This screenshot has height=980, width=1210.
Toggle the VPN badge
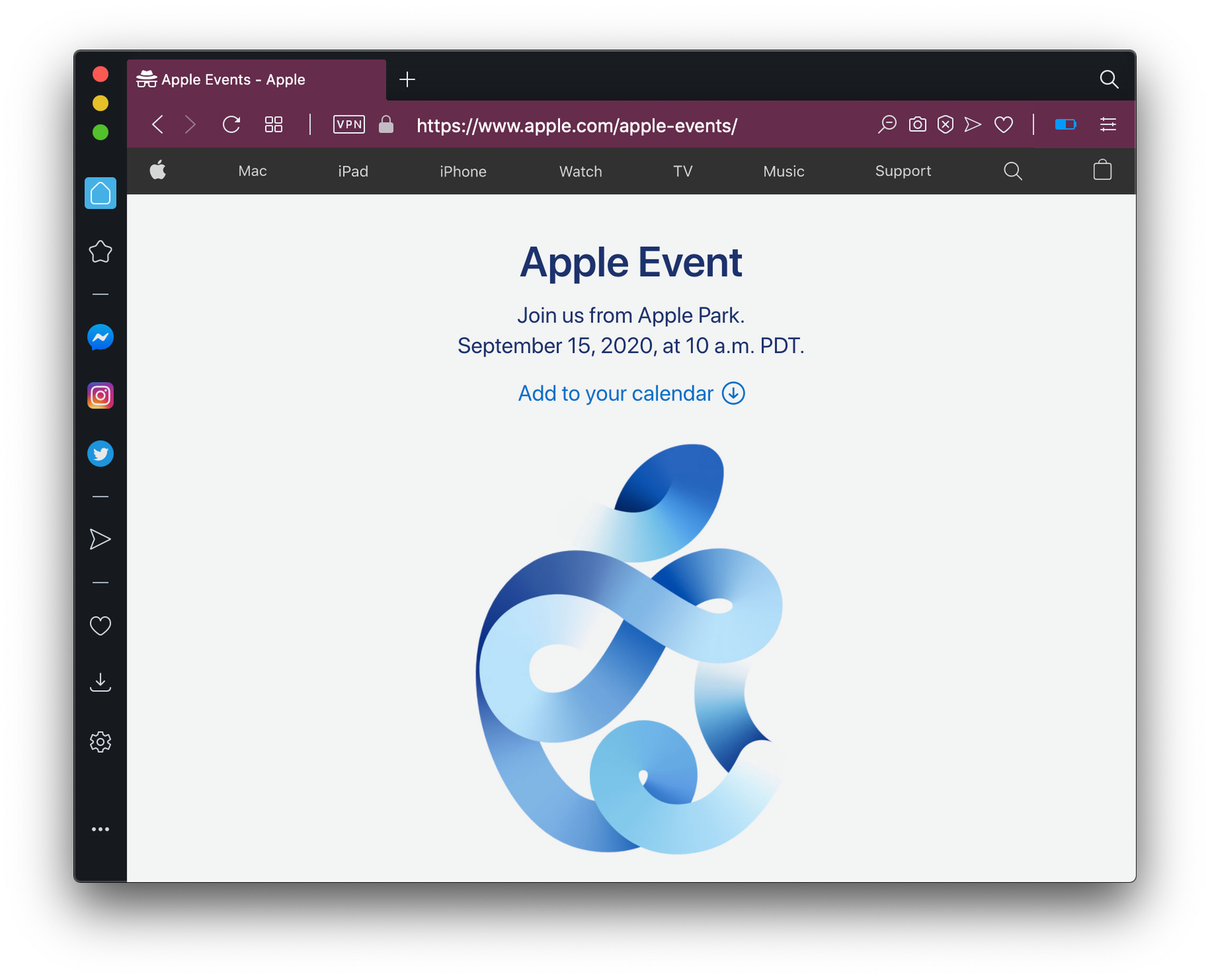tap(349, 125)
